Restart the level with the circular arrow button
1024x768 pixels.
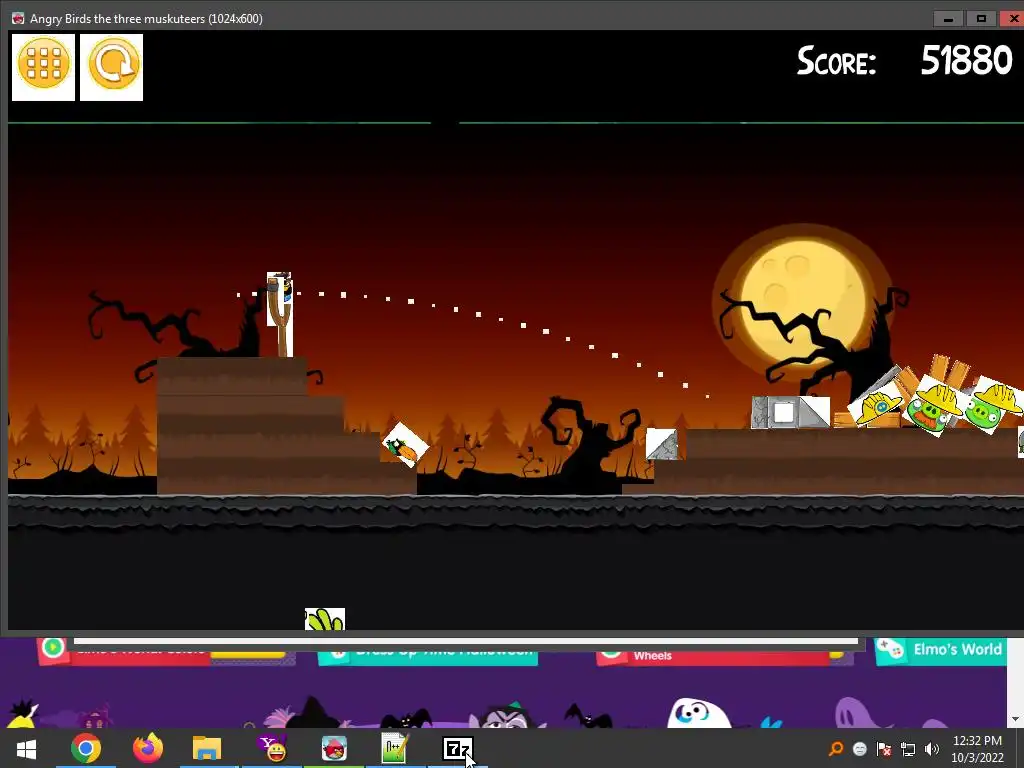111,67
